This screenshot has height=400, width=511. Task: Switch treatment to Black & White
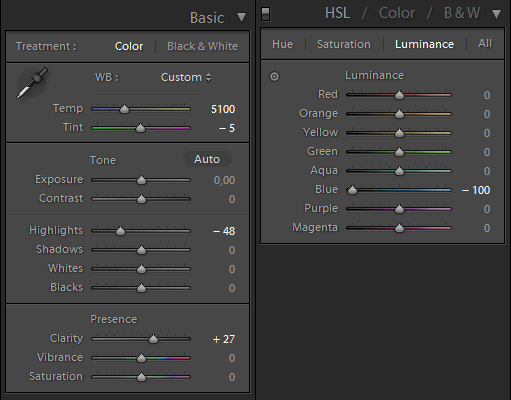click(202, 46)
